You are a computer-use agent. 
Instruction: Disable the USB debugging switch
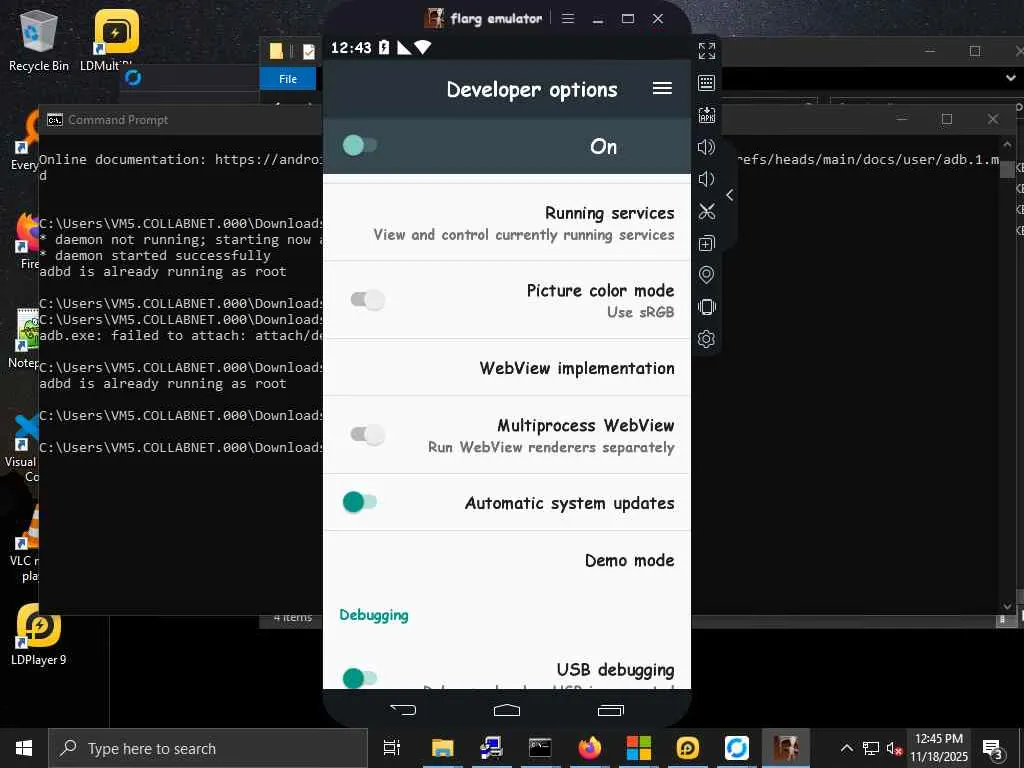360,678
